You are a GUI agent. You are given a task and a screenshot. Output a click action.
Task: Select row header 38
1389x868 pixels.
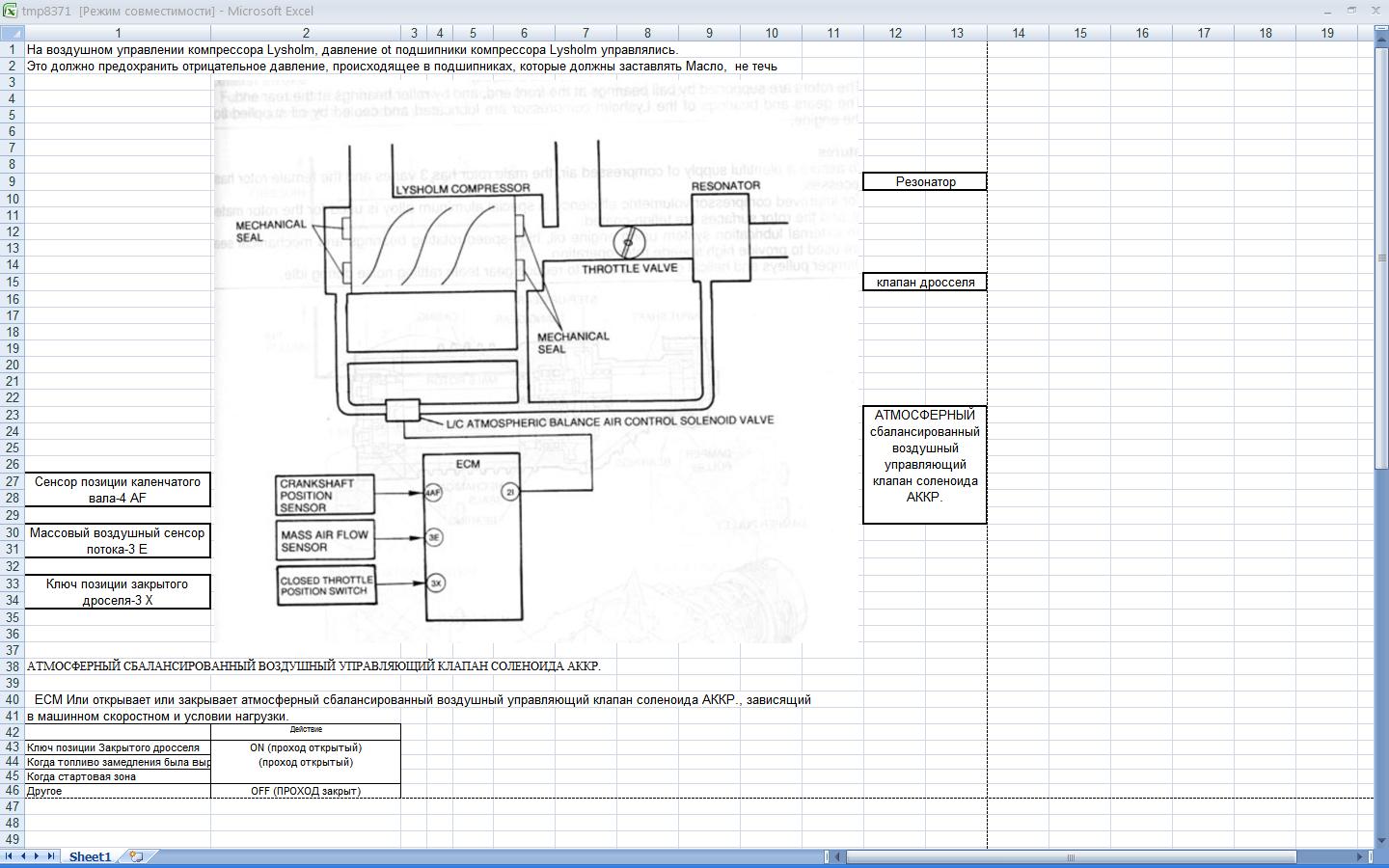click(12, 665)
